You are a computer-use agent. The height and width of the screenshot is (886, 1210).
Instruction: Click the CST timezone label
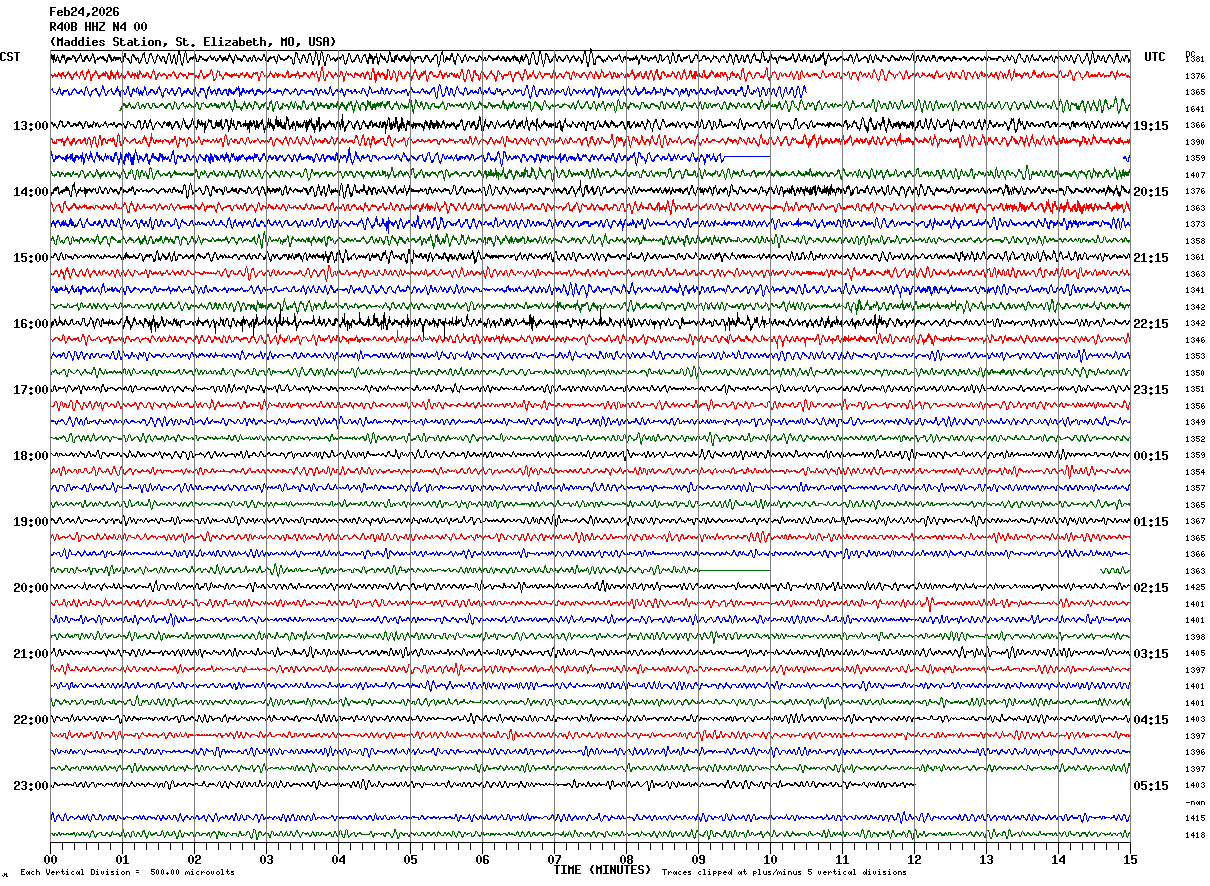click(x=10, y=57)
